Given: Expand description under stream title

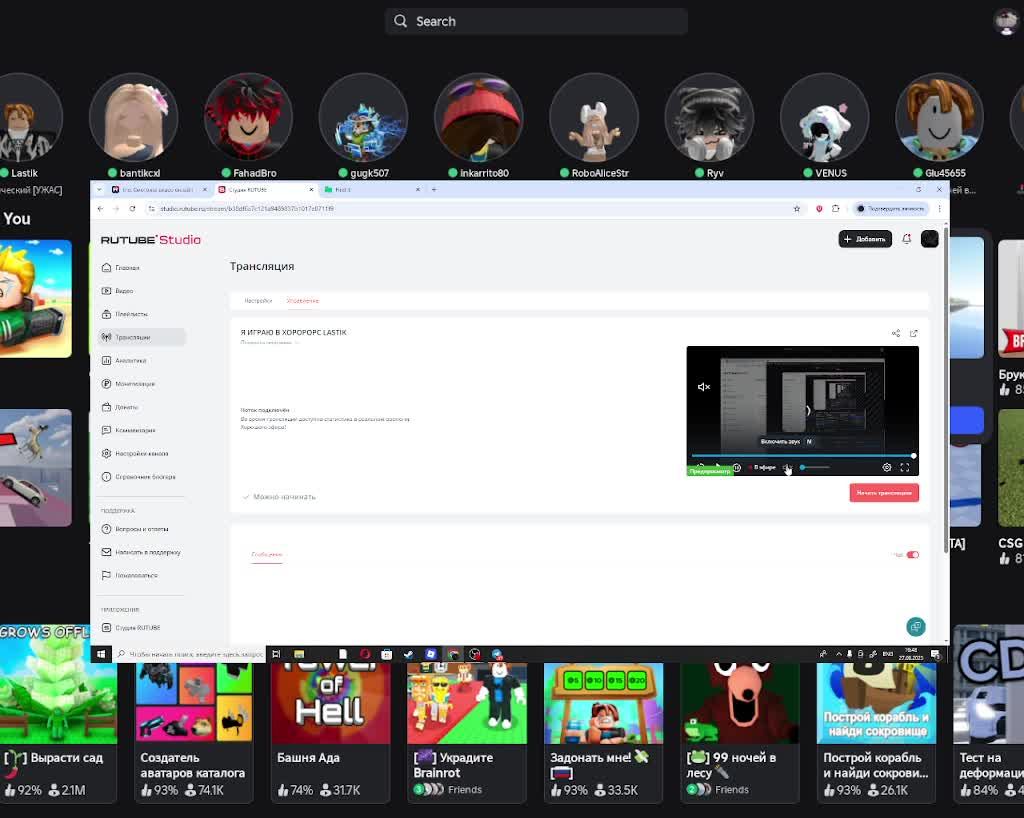Looking at the screenshot, I should (x=270, y=342).
